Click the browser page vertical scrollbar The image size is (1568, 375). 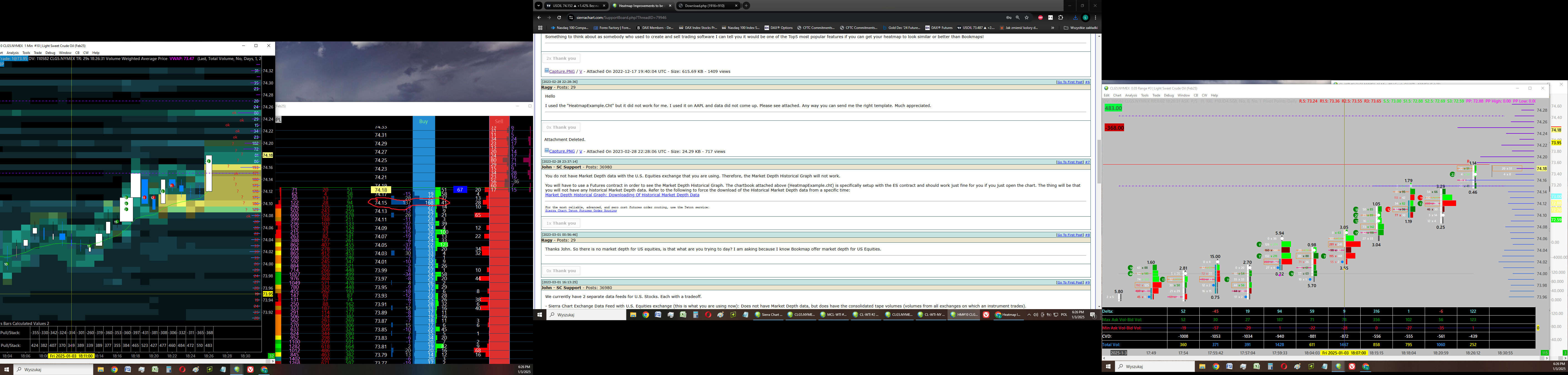pos(1099,162)
